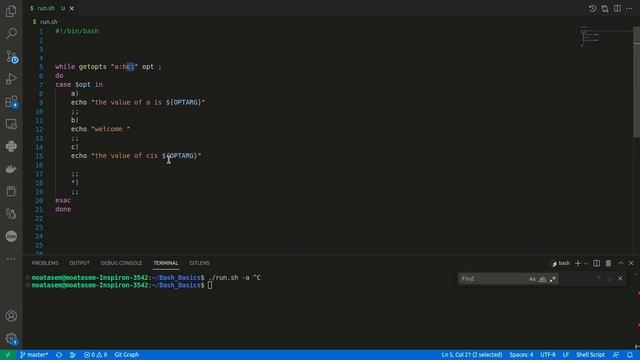640x360 pixels.
Task: Synchronize changes icon in status bar
Action: pos(59,355)
